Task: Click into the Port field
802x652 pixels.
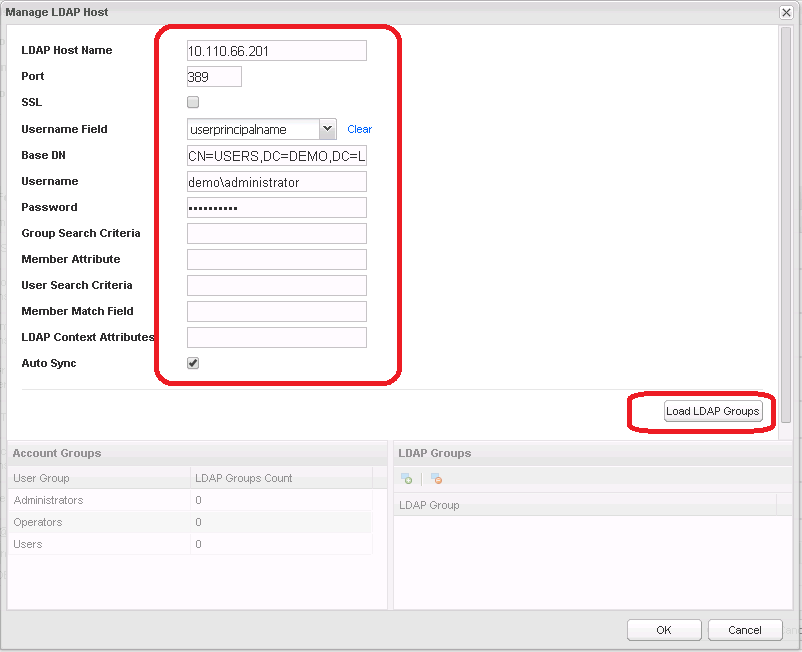Action: click(214, 77)
